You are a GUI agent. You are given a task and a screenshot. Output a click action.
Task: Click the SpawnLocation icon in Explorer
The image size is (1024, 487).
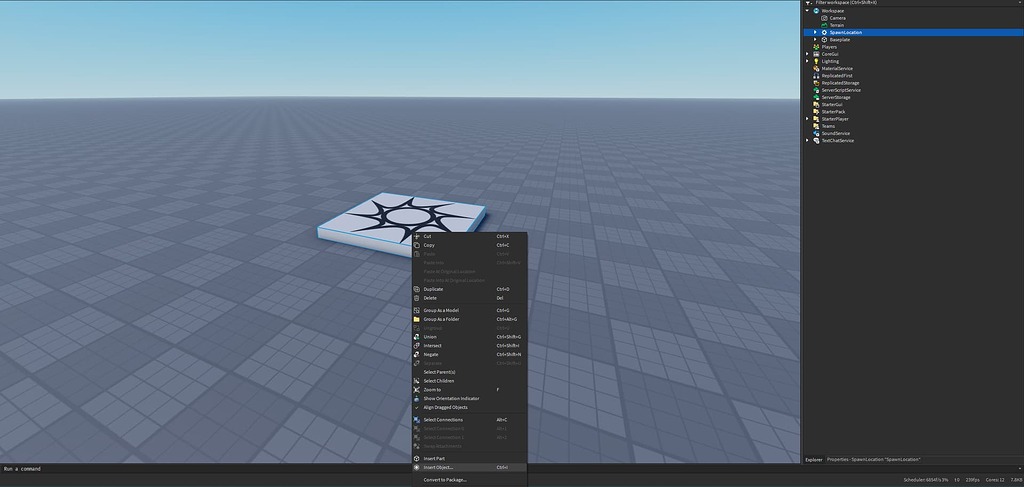pyautogui.click(x=824, y=33)
